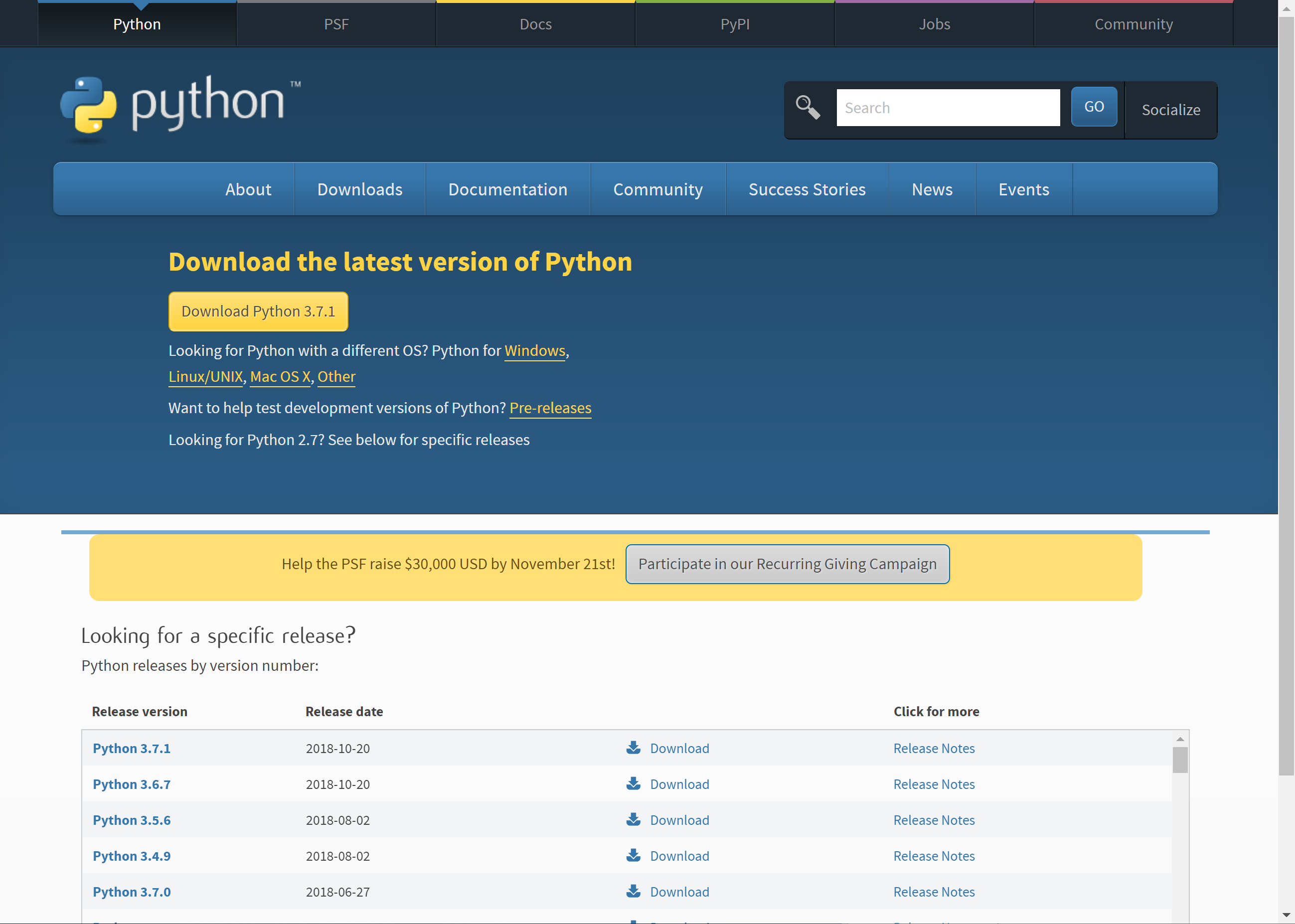Open the Linux/UNIX download link
Viewport: 1295px width, 924px height.
click(206, 377)
